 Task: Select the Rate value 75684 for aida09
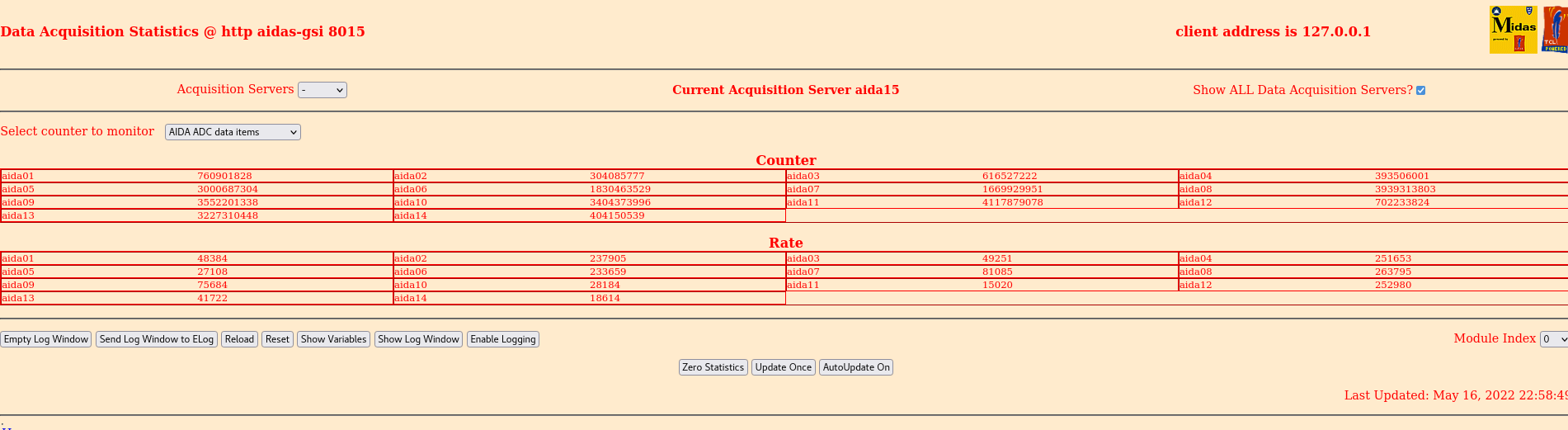click(x=212, y=285)
